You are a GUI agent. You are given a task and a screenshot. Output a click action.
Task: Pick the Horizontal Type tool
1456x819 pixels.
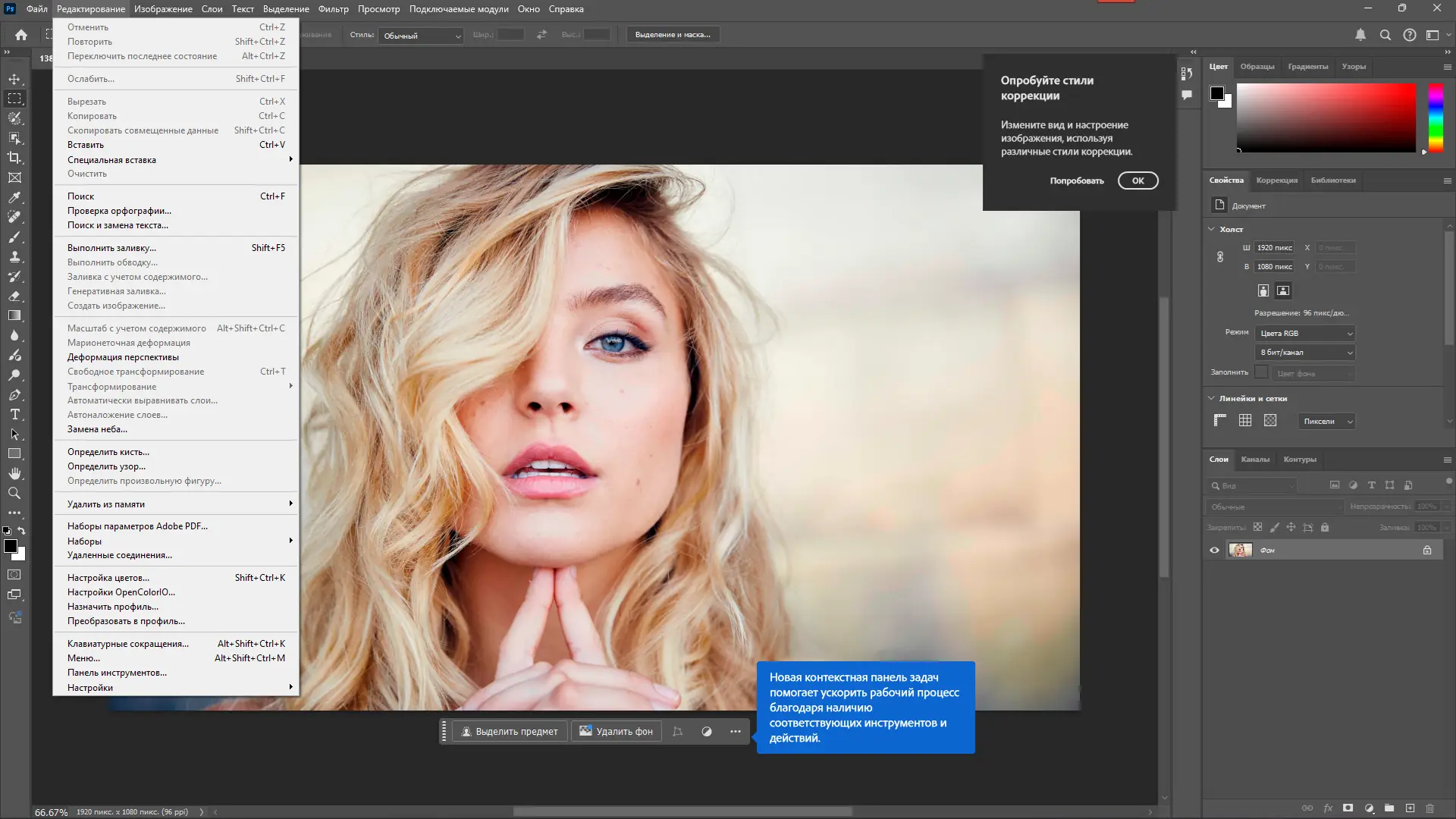click(14, 415)
